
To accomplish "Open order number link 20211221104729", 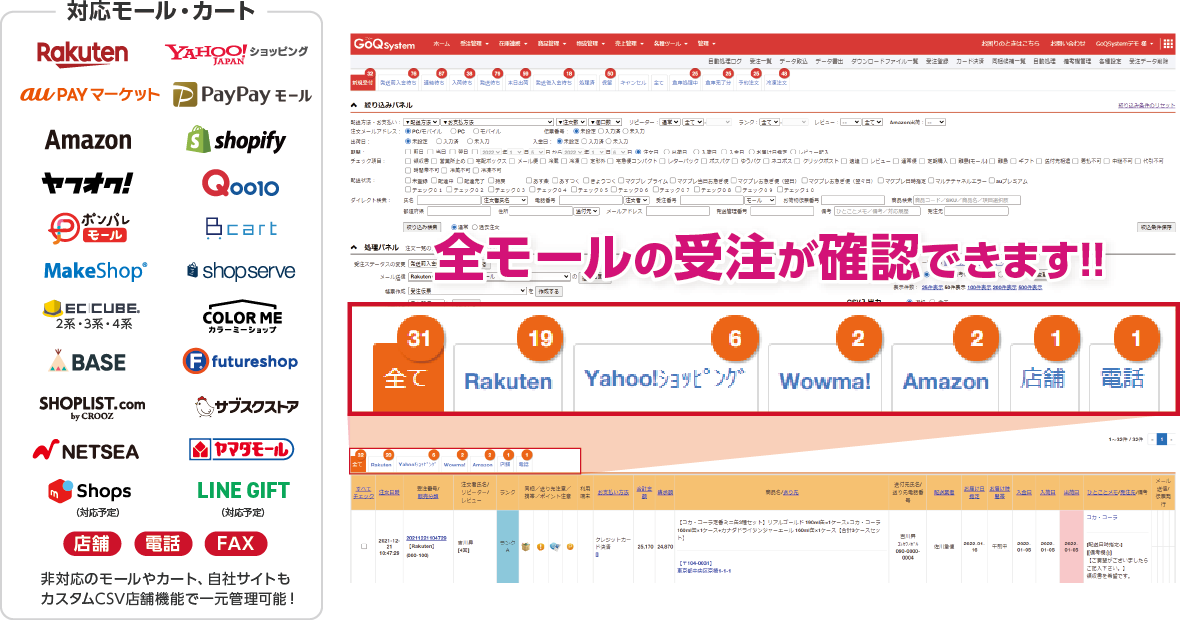I will click(426, 538).
